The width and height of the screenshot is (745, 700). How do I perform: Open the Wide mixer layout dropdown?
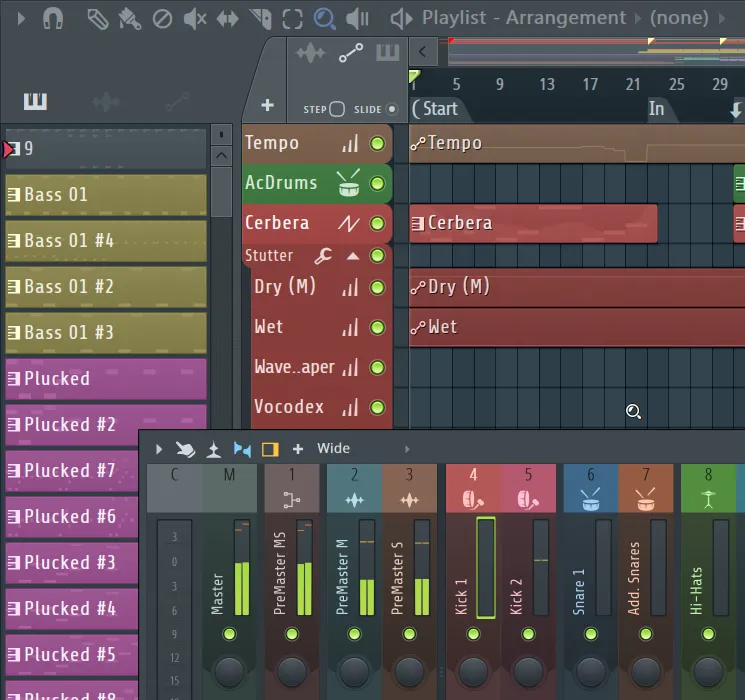[334, 449]
